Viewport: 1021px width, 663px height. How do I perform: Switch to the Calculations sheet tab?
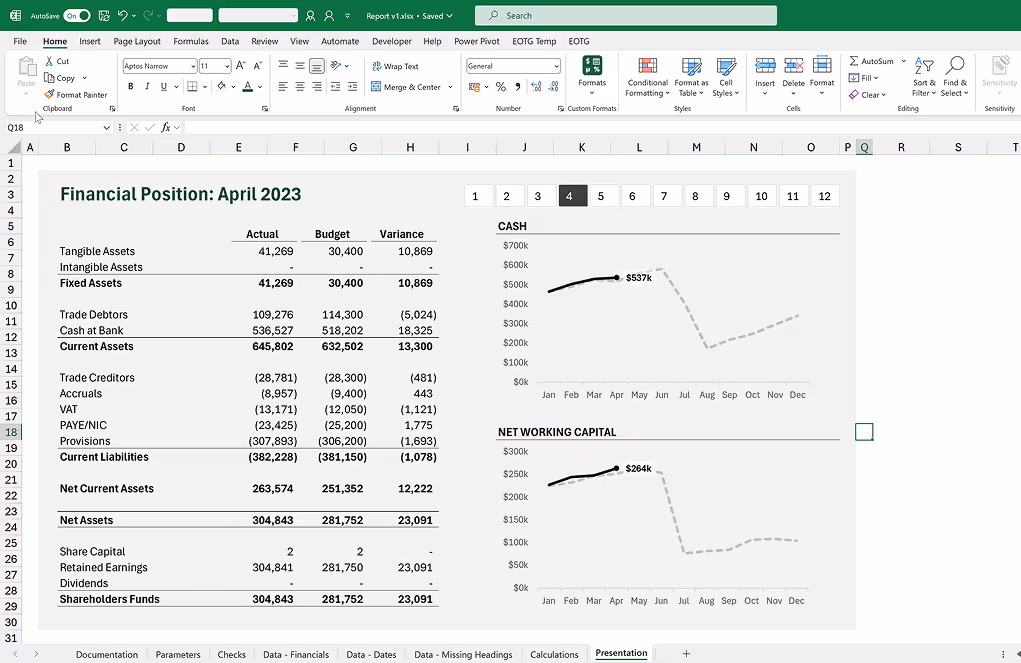tap(554, 655)
